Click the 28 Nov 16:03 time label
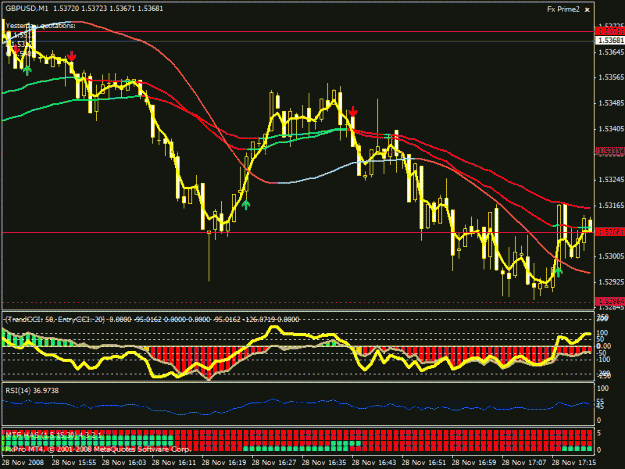 (124, 463)
